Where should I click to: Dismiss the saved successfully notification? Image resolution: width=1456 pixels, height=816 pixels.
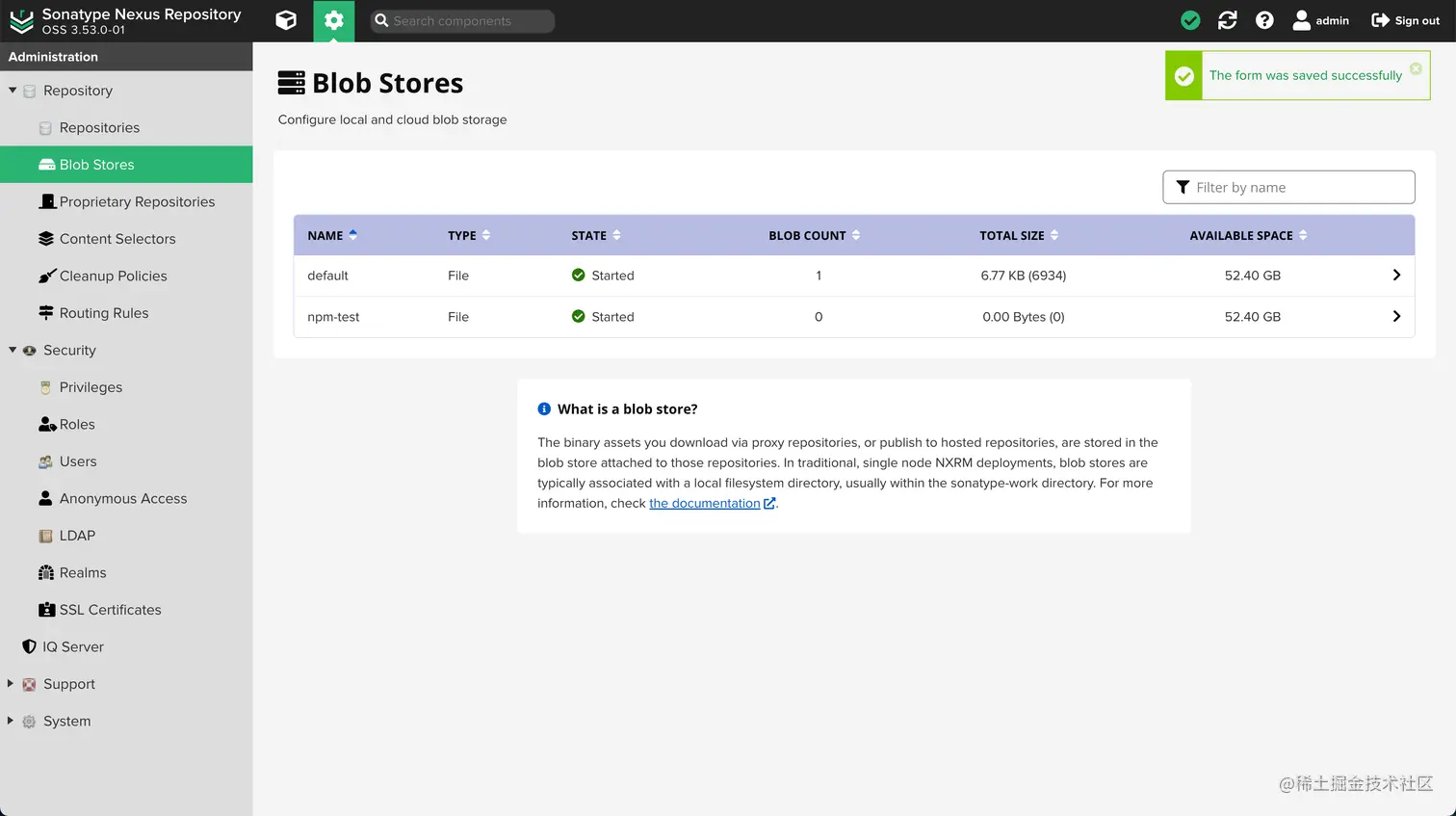point(1416,68)
